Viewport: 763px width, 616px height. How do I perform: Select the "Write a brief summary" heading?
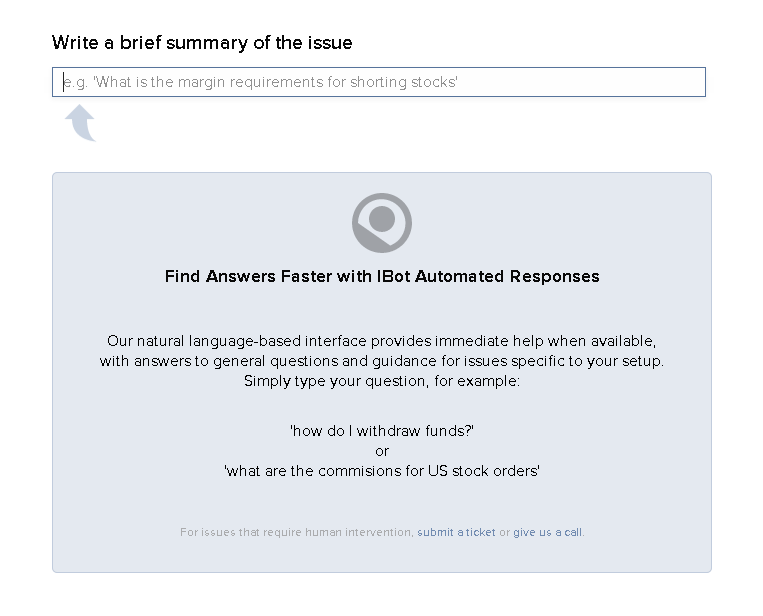(202, 43)
